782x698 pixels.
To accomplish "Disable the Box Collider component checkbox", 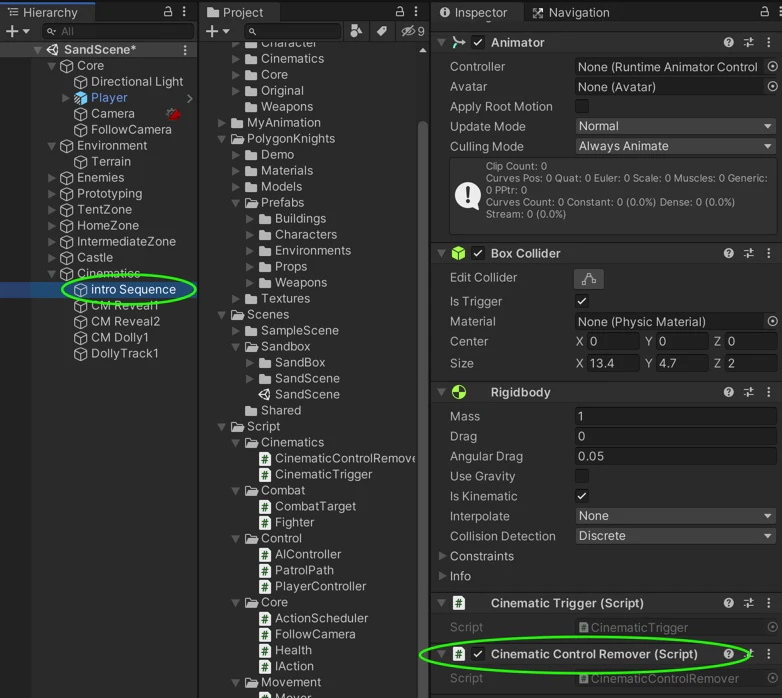I will (478, 253).
